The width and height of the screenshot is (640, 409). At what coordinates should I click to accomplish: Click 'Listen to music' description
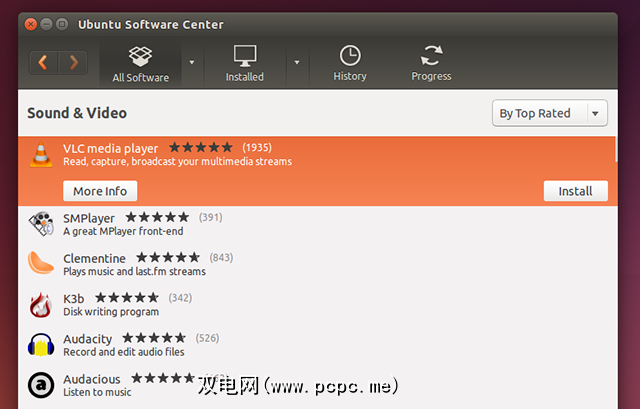(97, 392)
